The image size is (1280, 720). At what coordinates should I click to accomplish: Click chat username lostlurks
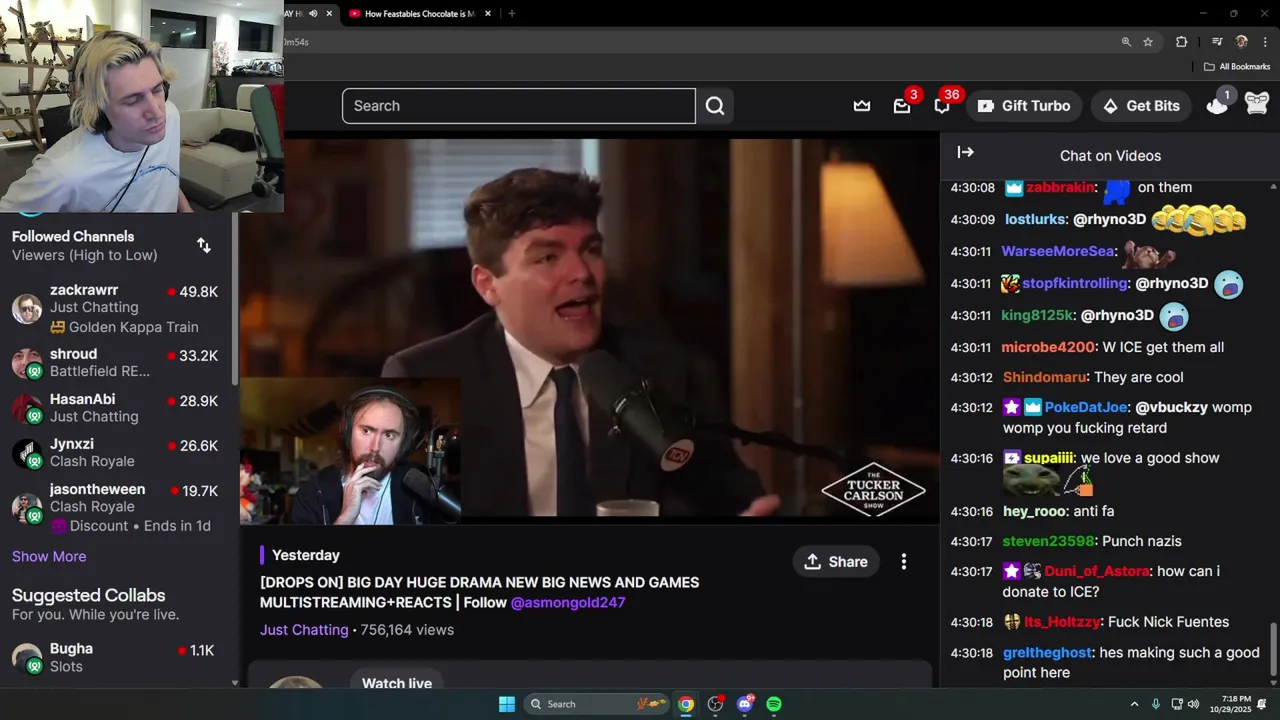pyautogui.click(x=1035, y=220)
